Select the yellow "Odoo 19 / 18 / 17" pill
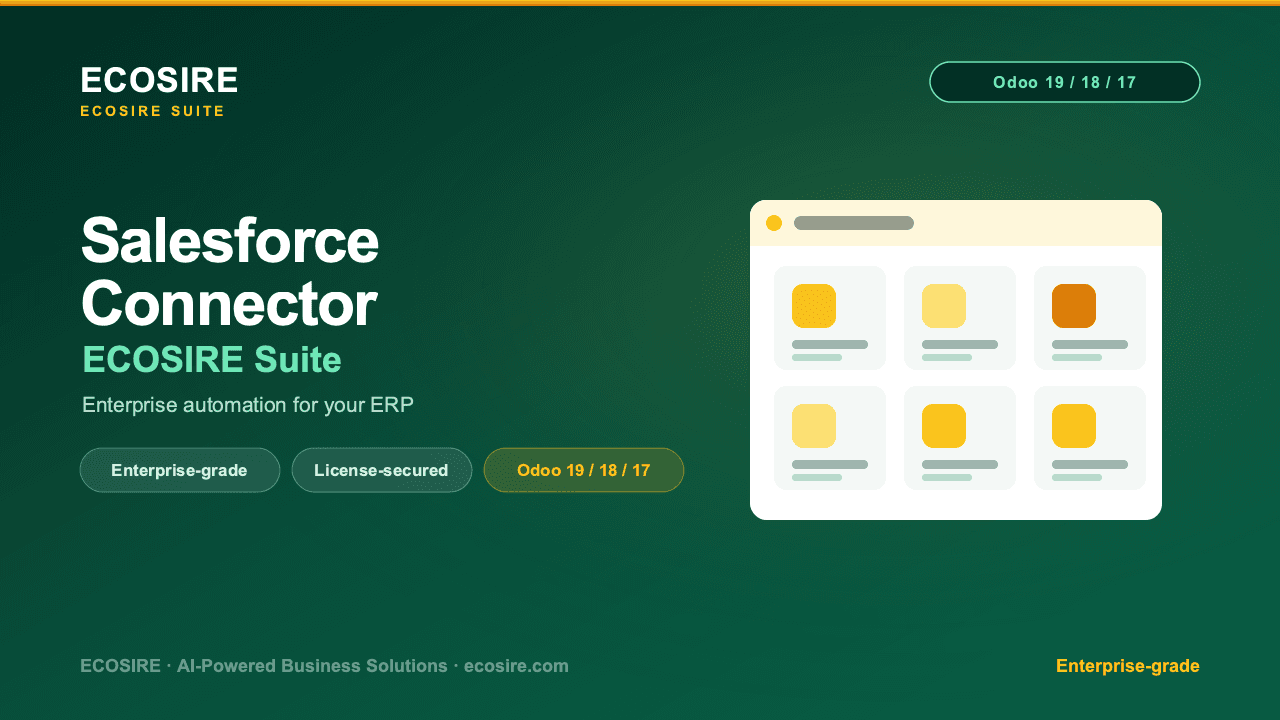Viewport: 1280px width, 720px height. [584, 470]
